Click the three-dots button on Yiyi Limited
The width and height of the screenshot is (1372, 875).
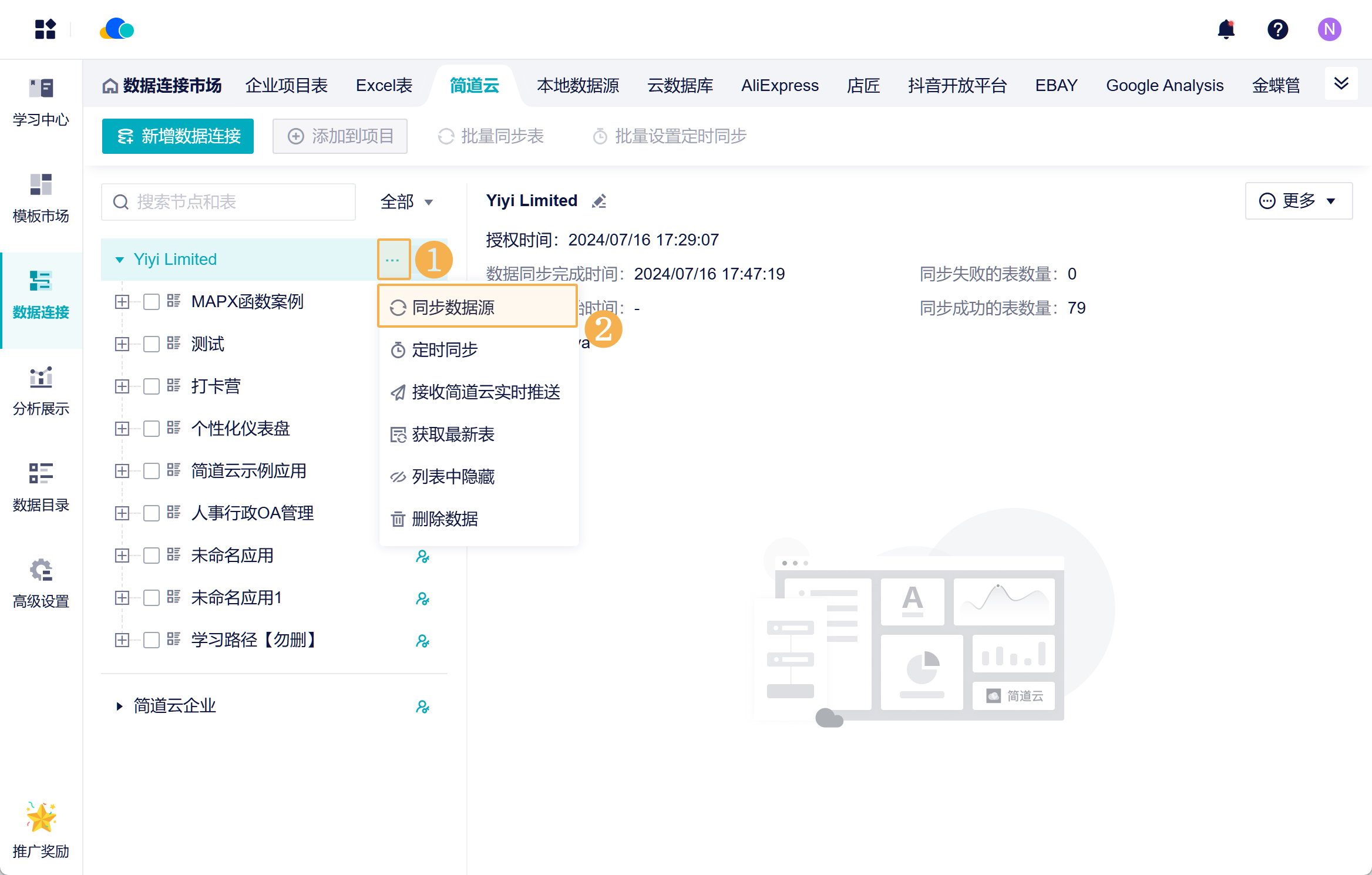[393, 260]
